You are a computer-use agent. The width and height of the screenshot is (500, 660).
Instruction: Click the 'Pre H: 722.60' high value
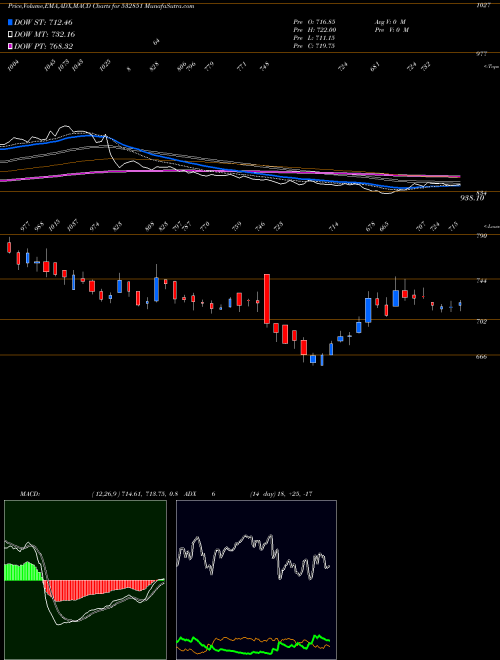click(314, 30)
